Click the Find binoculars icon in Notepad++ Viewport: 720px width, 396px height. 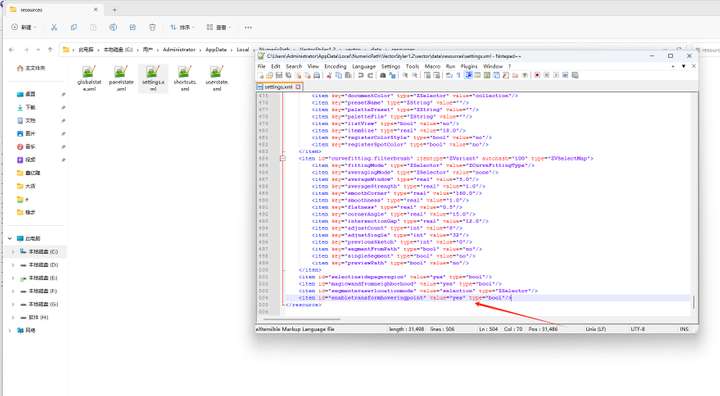click(382, 75)
